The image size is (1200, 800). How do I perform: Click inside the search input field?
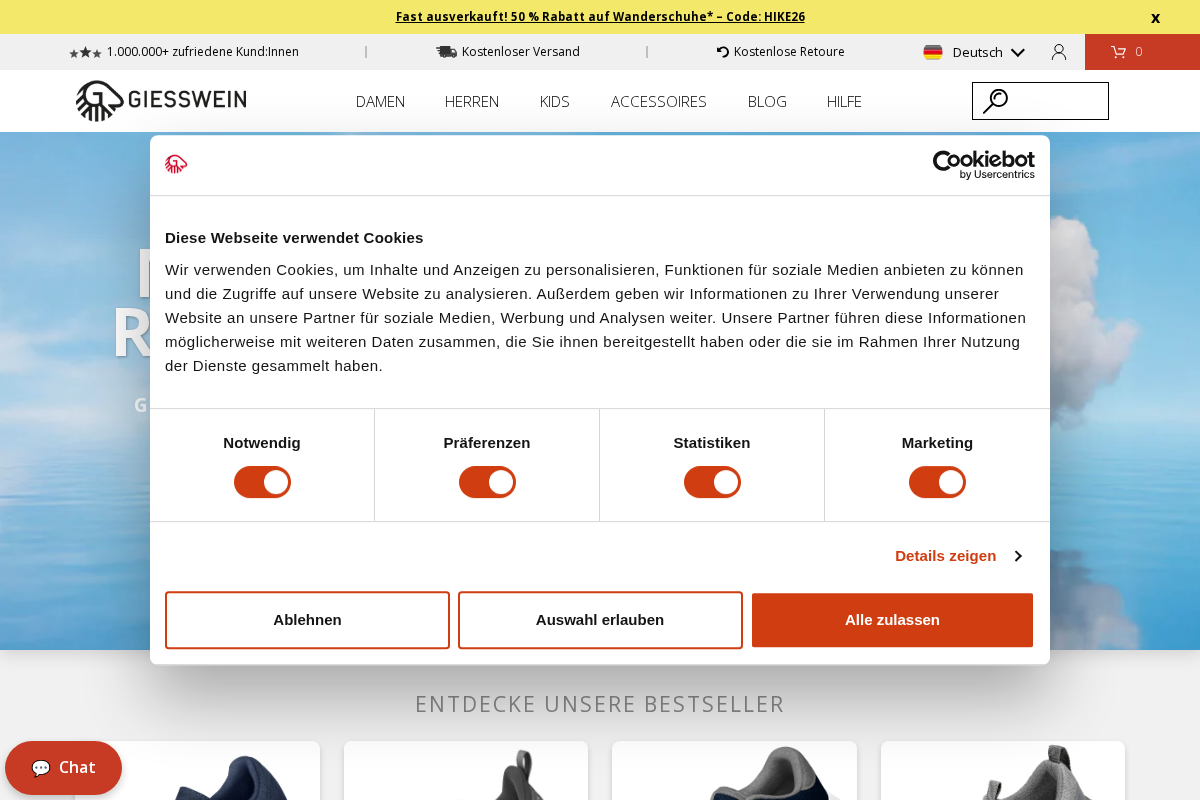coord(1045,100)
